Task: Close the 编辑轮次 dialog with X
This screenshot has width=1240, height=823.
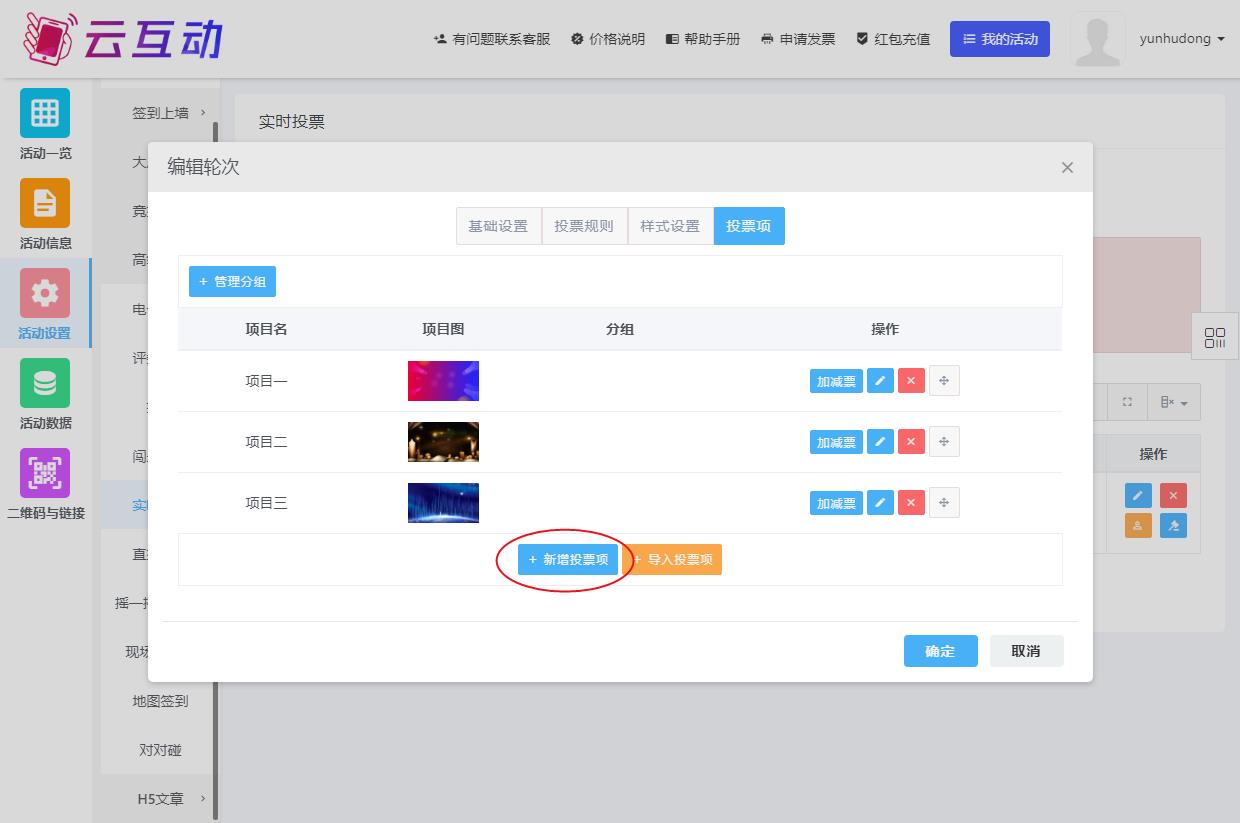Action: (1067, 168)
